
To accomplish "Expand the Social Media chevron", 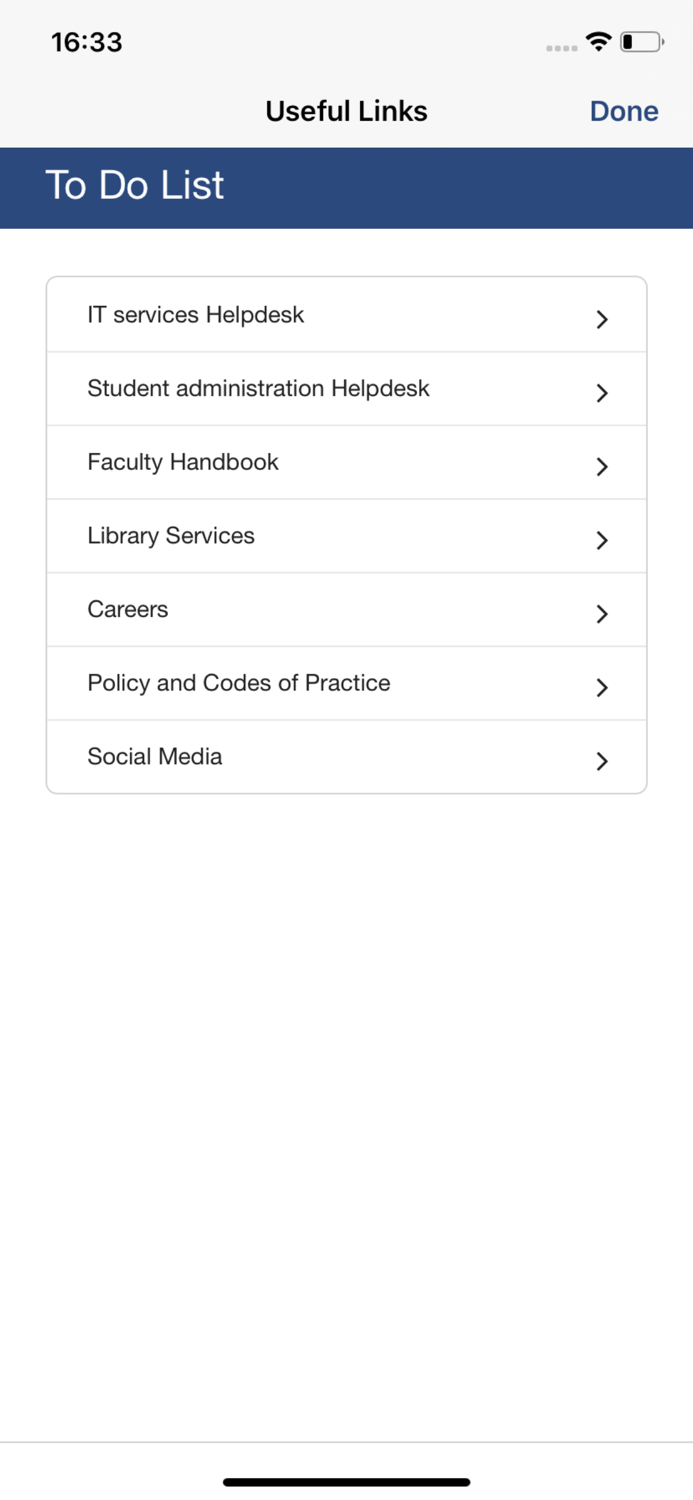I will 602,761.
